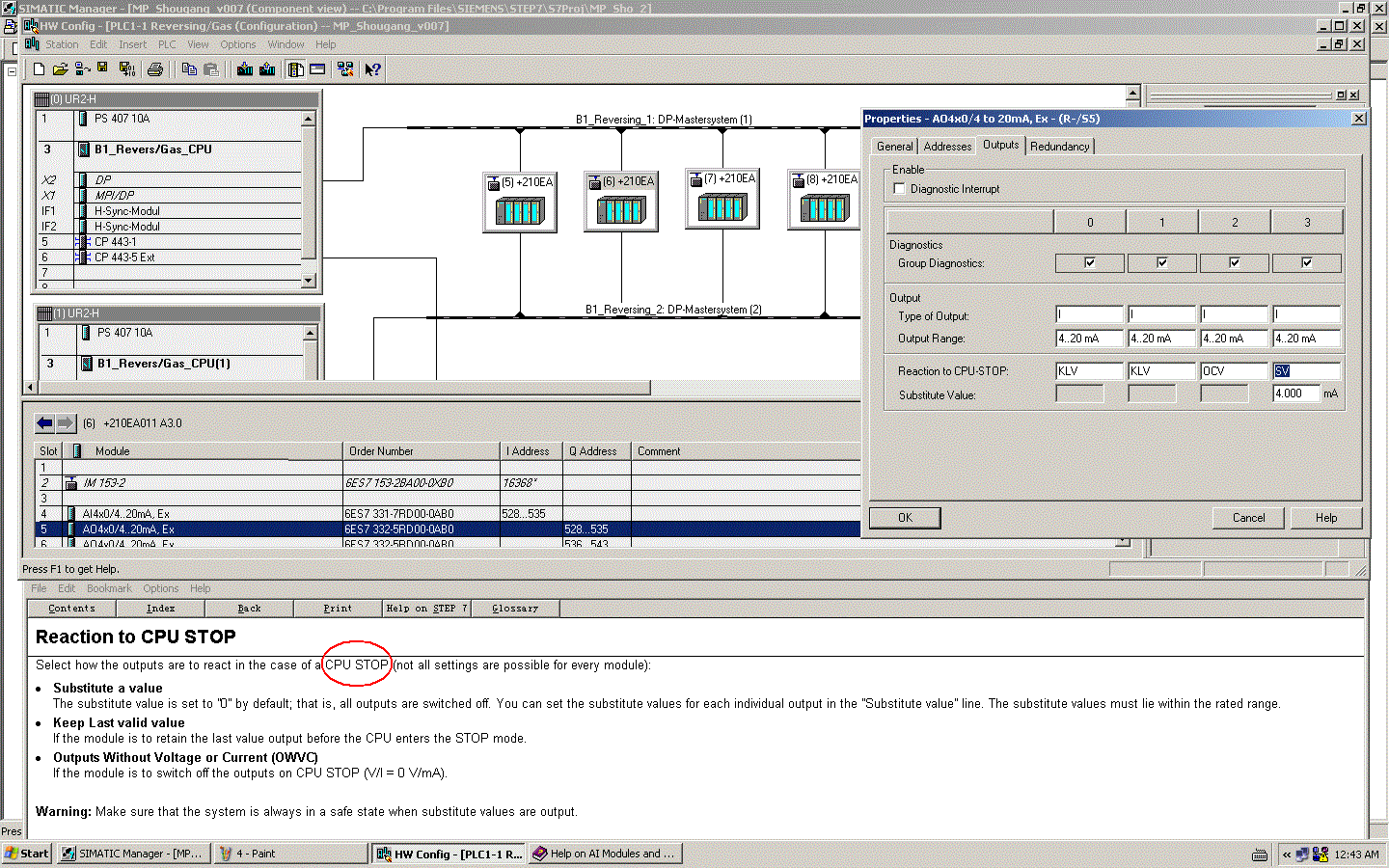Viewport: 1389px width, 868px height.
Task: Click the Upload to Programming Device icon
Action: coord(267,69)
